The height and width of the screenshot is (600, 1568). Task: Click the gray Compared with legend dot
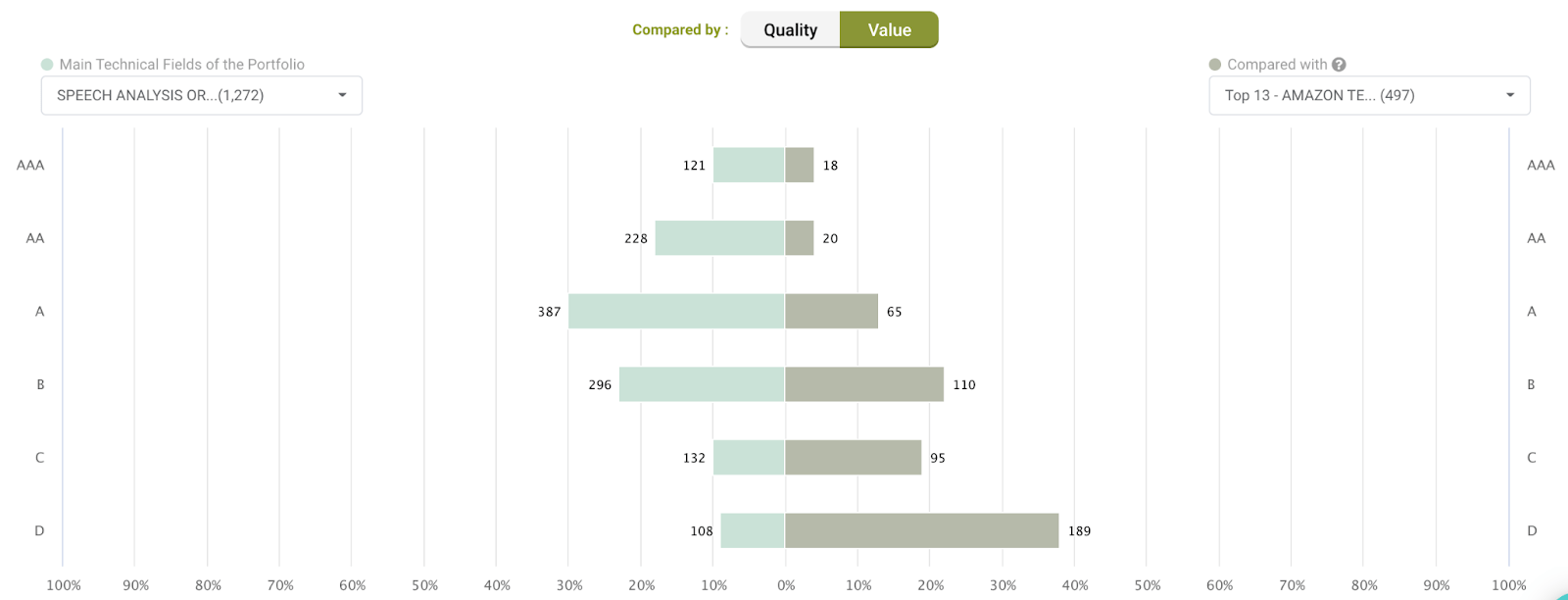point(1215,65)
